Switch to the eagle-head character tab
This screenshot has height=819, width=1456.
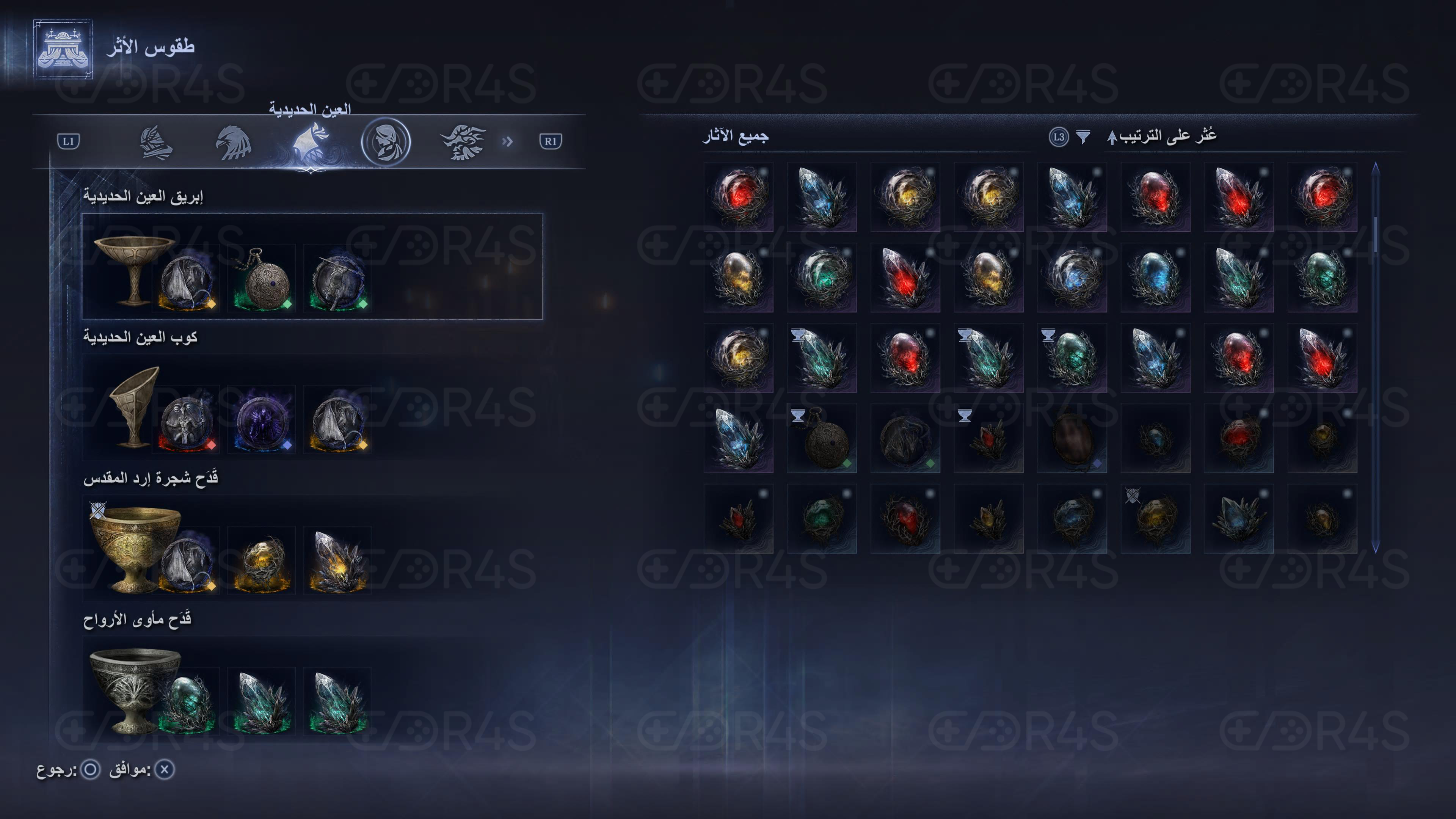(233, 143)
